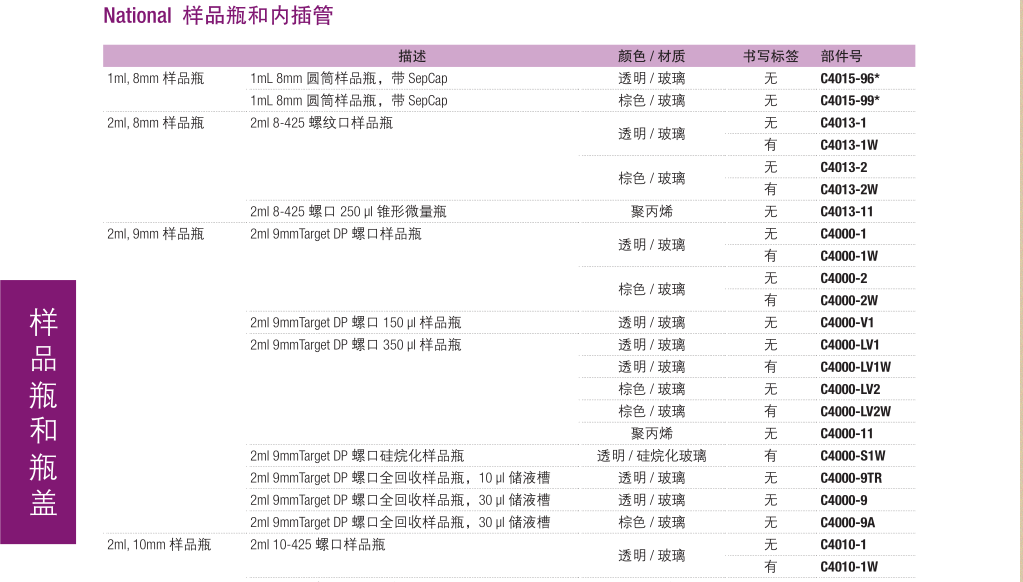Viewport: 1023px width, 582px height.
Task: Select the '2ml, 9mm 样品瓶' category cell
Action: pos(156,234)
